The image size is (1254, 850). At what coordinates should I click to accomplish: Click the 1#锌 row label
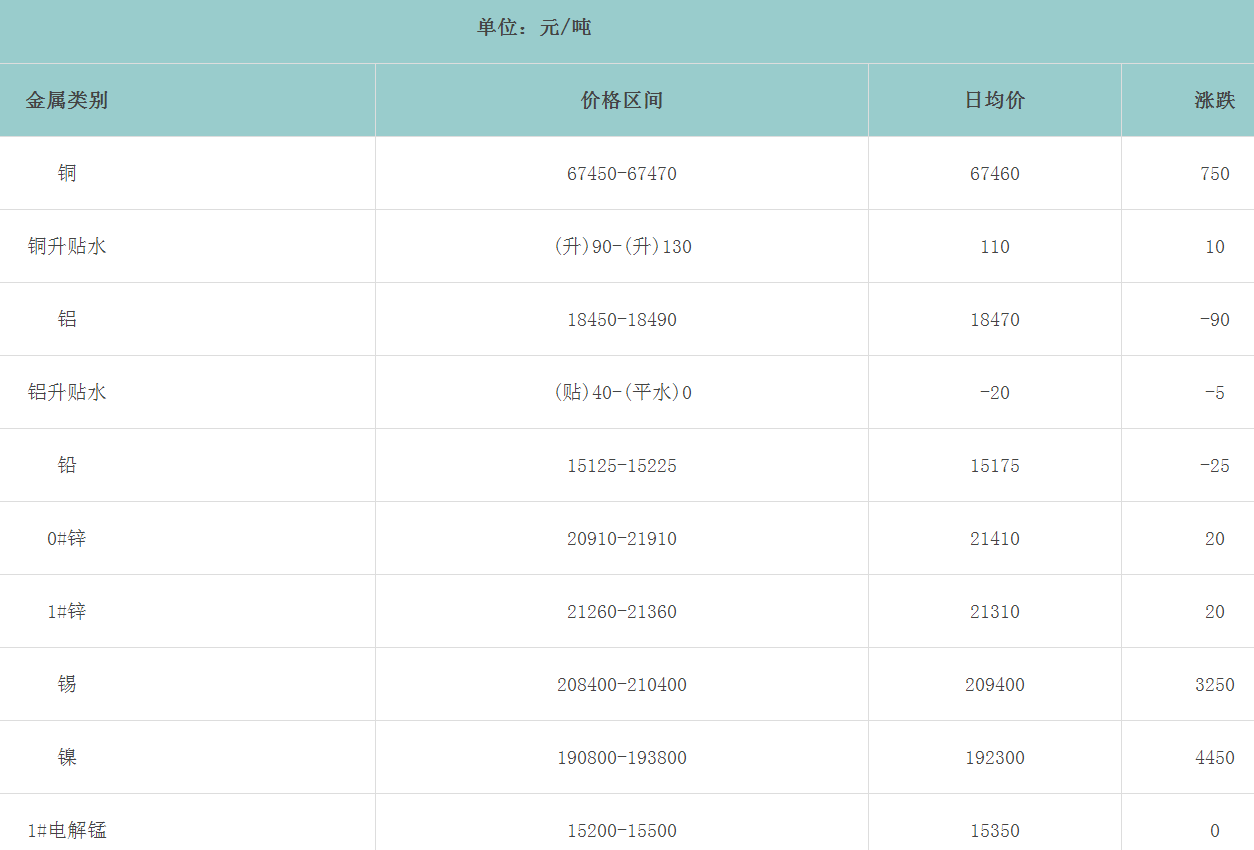(67, 612)
